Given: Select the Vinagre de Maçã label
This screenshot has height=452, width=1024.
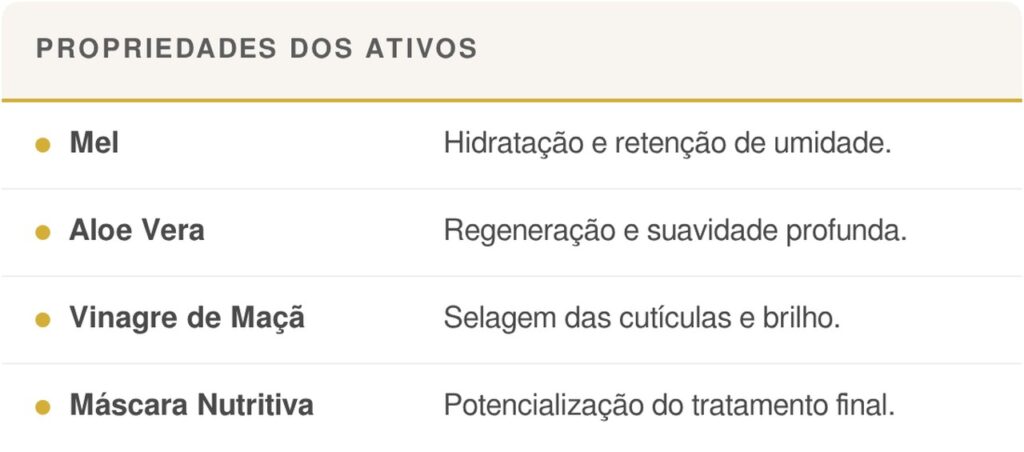Looking at the screenshot, I should pos(187,319).
